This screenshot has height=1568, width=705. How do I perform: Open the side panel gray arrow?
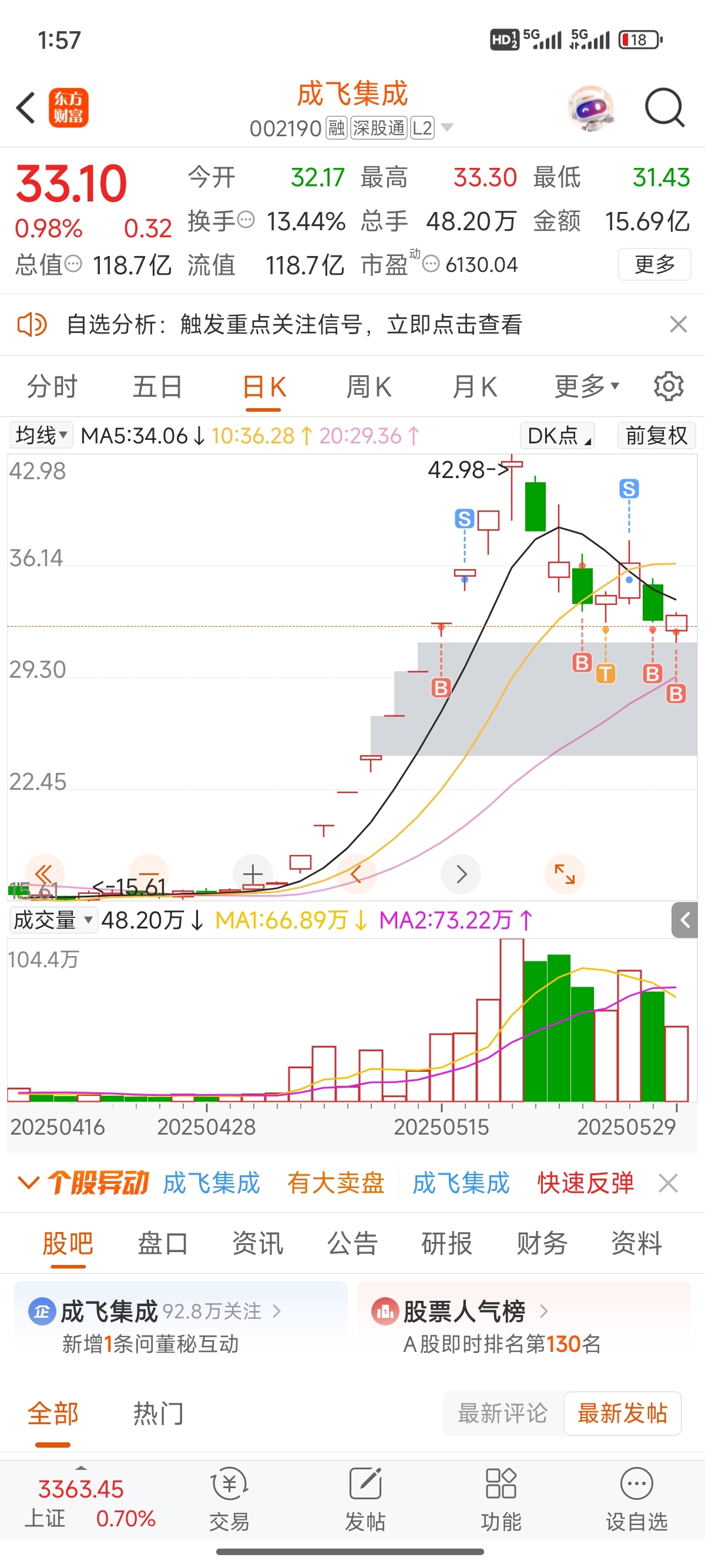point(685,920)
